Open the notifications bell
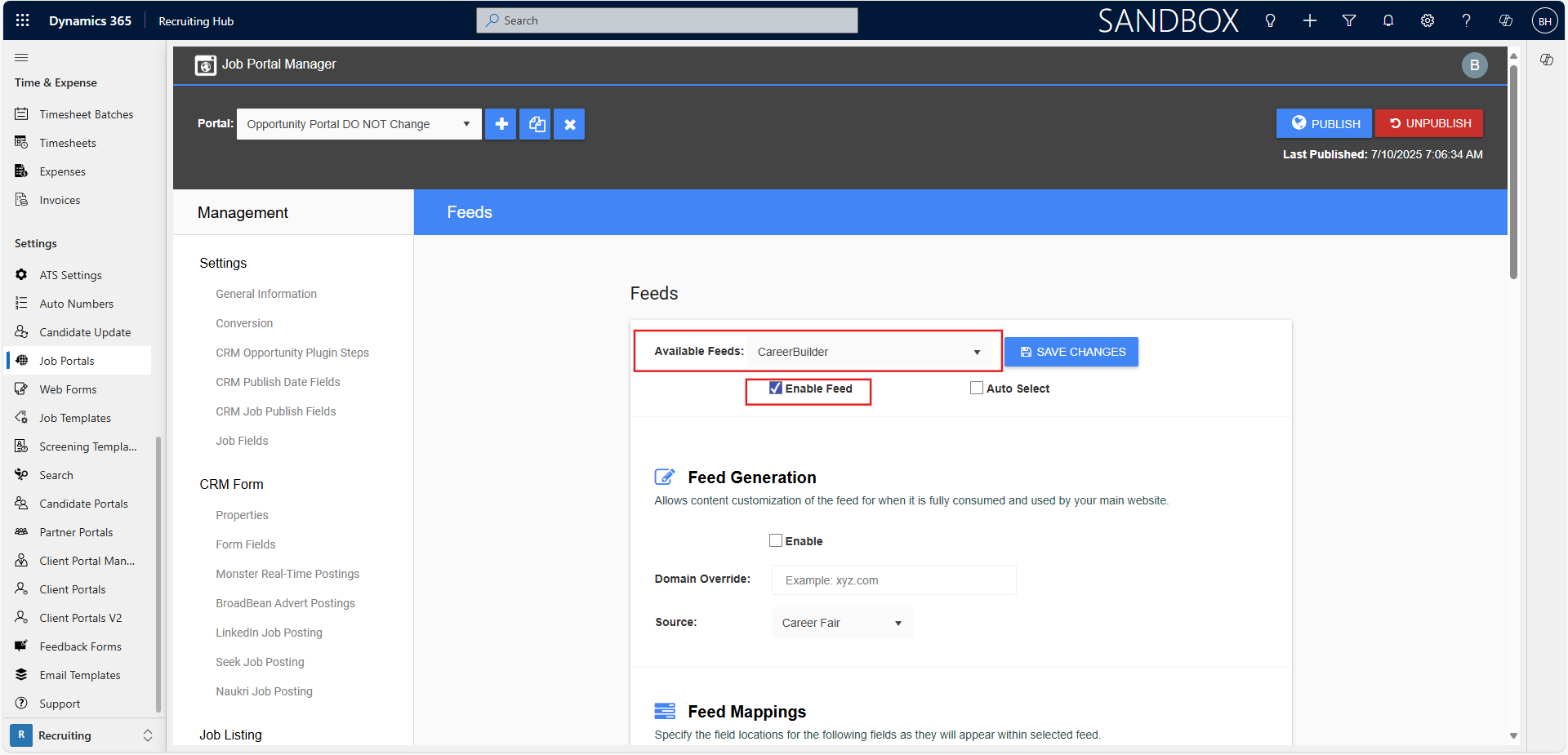Viewport: 1568px width, 755px height. (x=1388, y=20)
